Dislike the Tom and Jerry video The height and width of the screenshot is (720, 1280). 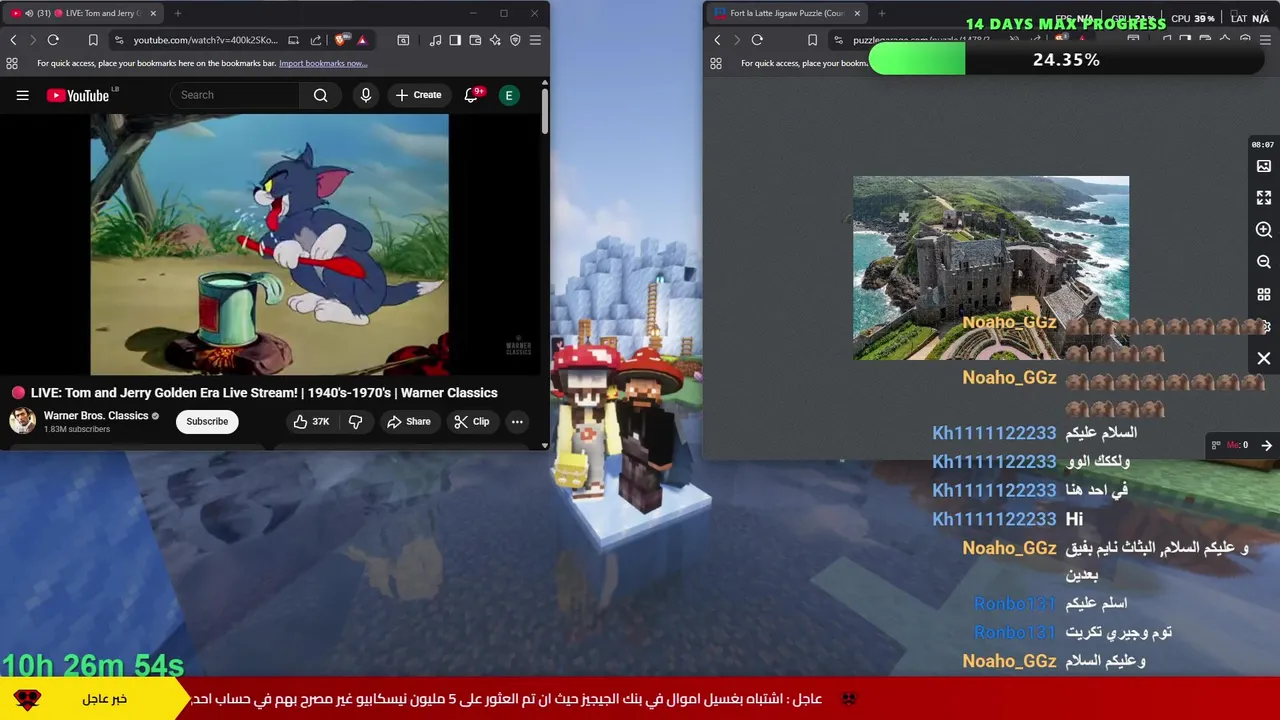pos(355,421)
